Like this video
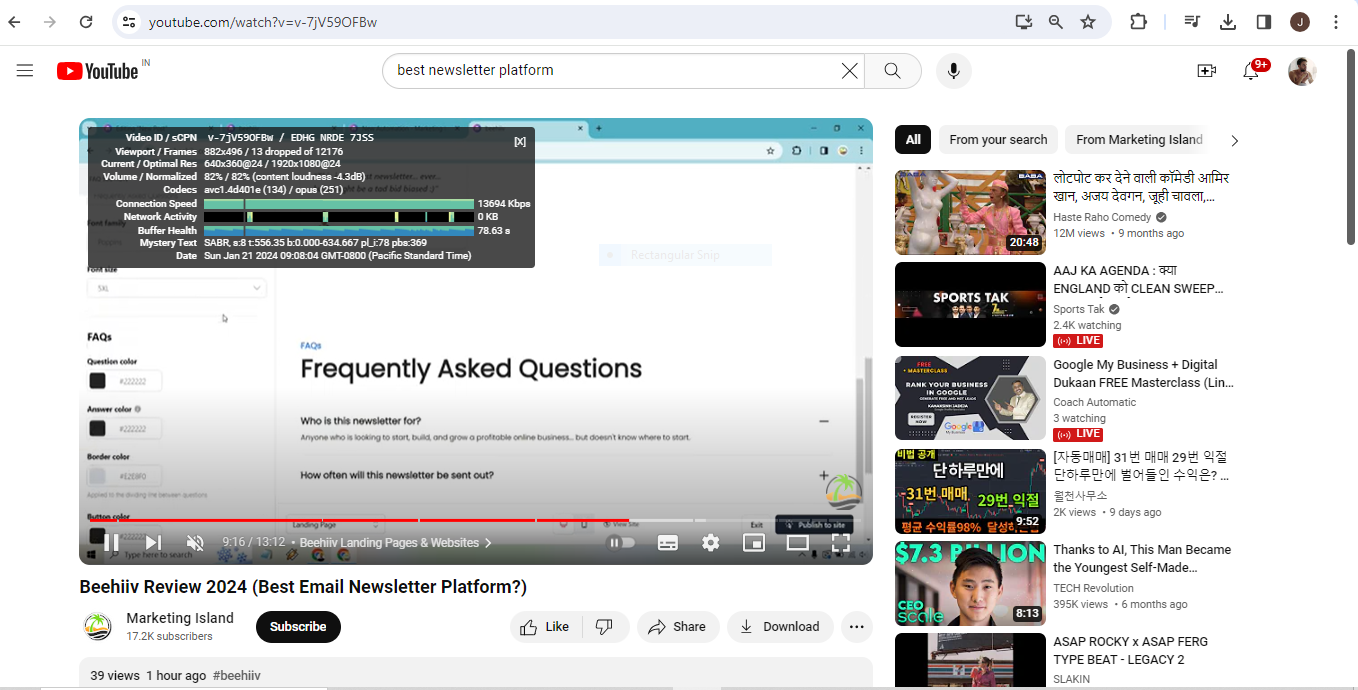 [545, 627]
